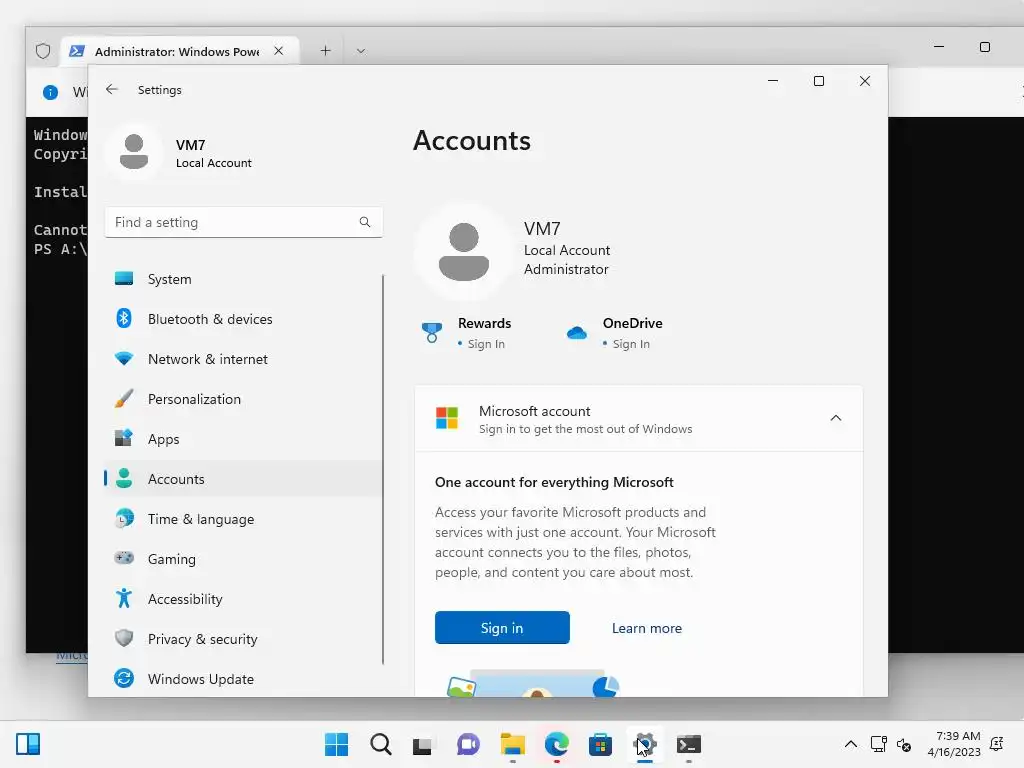Launch Microsoft Edge from taskbar
1024x768 pixels.
pos(556,744)
